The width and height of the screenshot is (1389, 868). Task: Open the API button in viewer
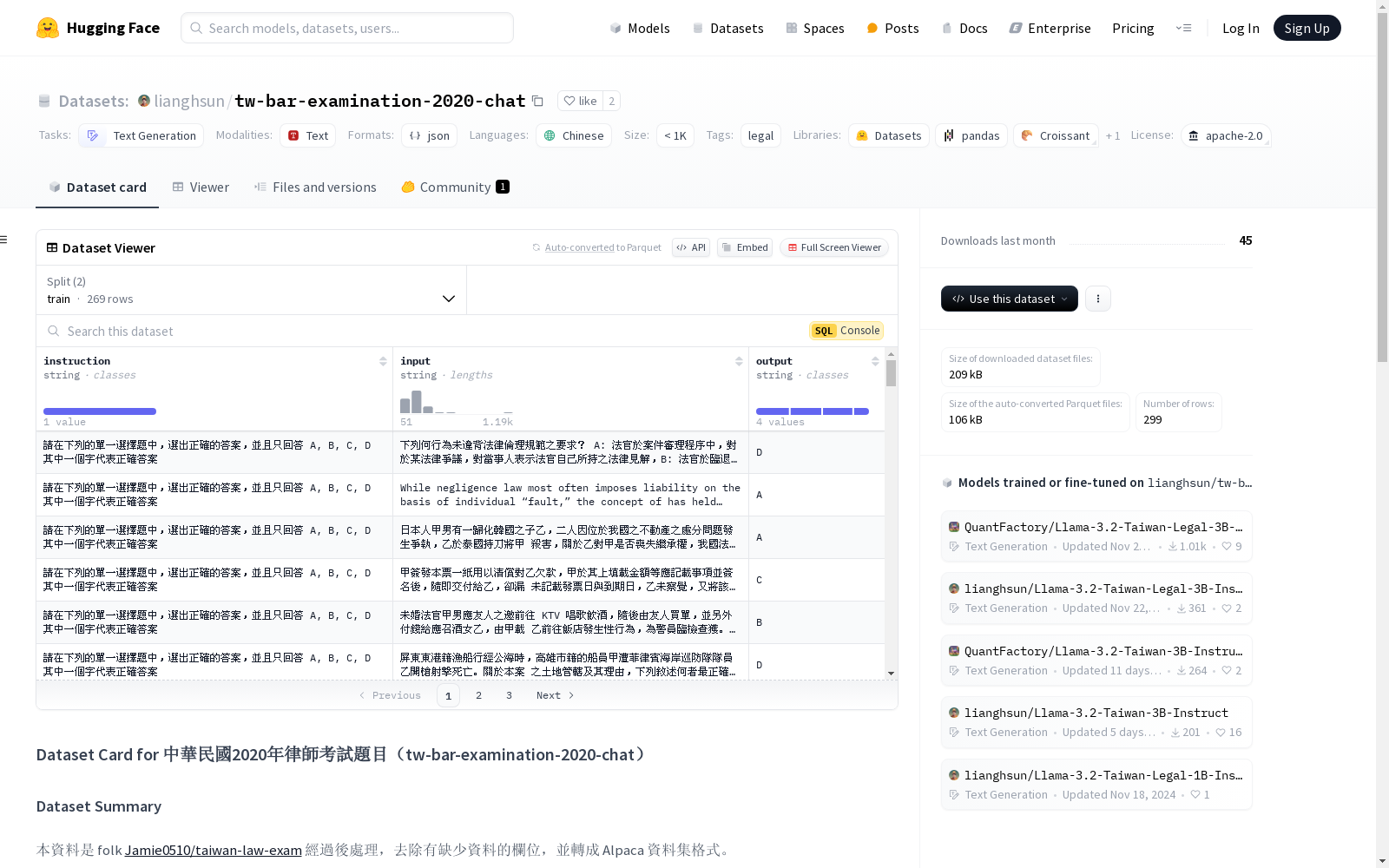(x=691, y=247)
